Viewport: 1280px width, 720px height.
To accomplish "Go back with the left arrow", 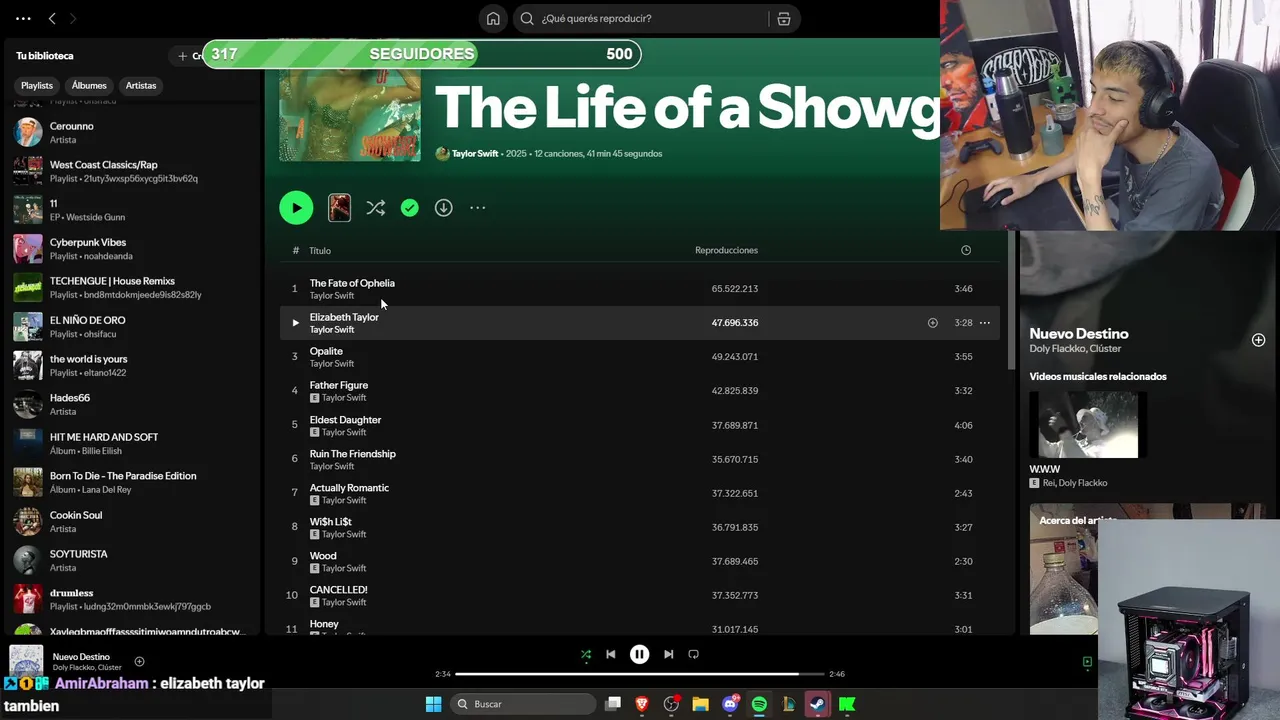I will coord(52,18).
